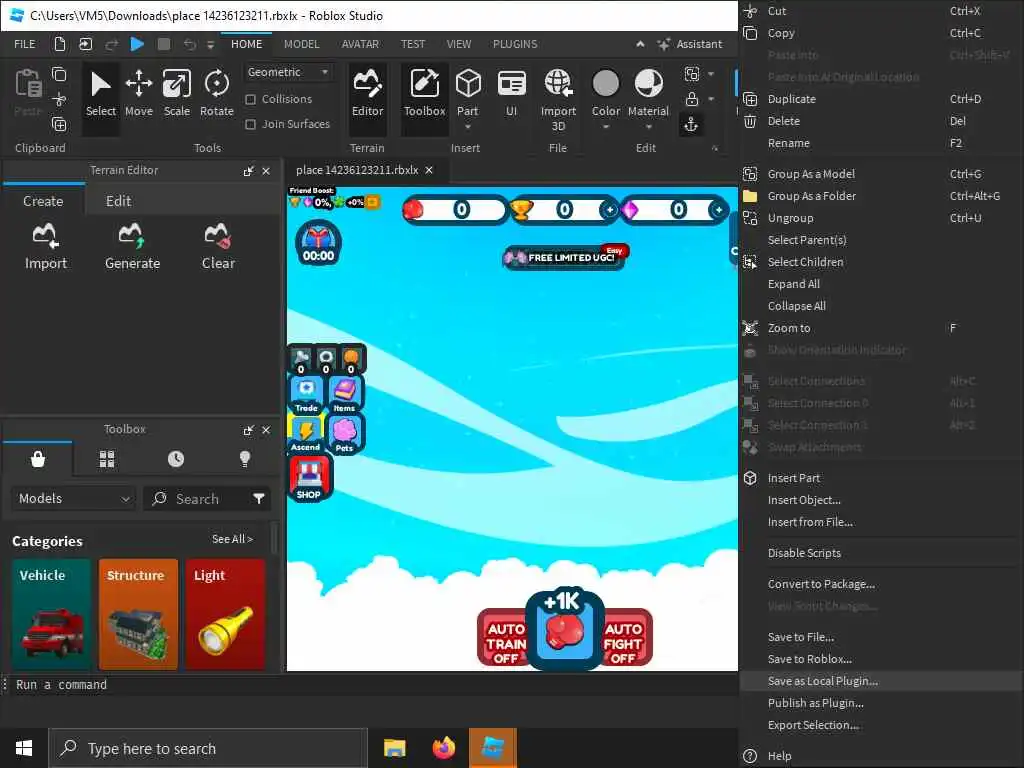Screen dimensions: 1024x768
Task: Expand the Color dropdown arrow
Action: click(x=605, y=127)
